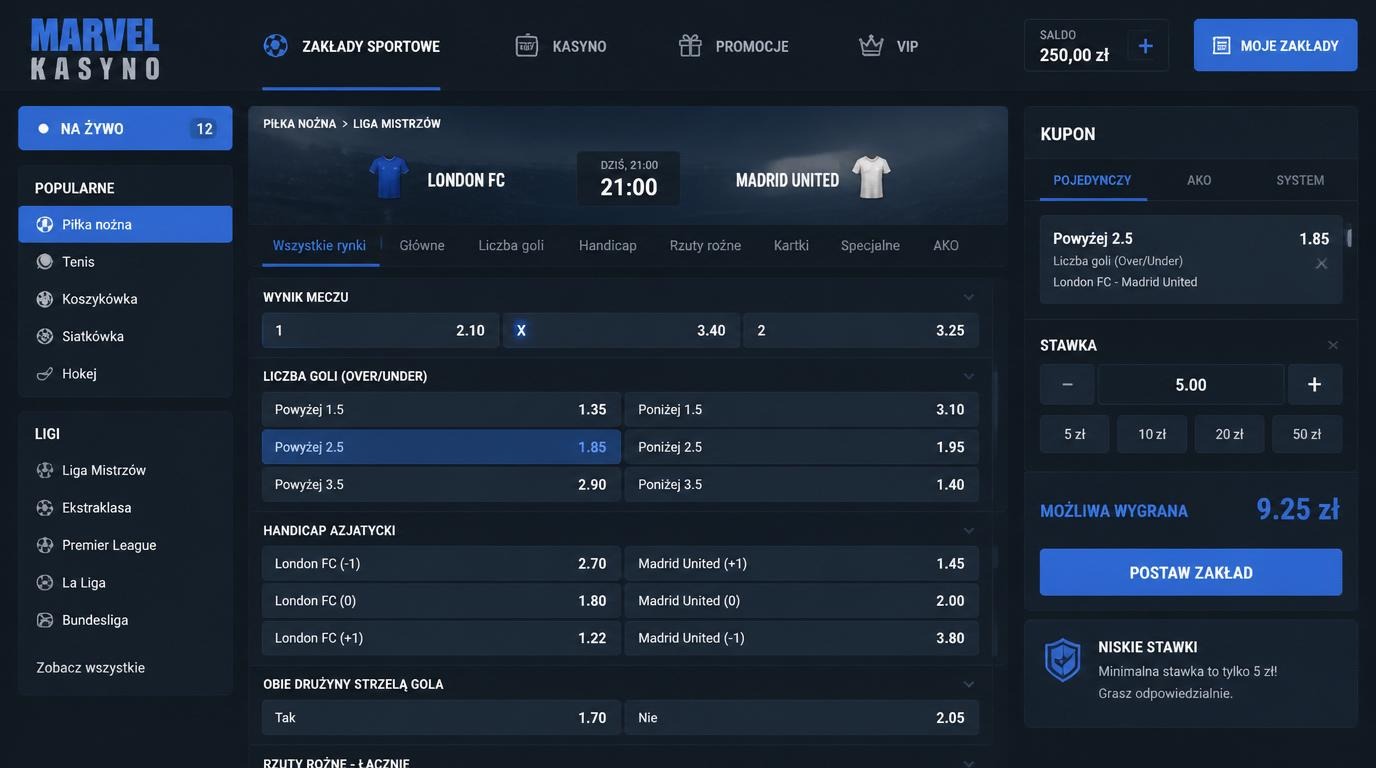
Task: Open the Kartki markets tab
Action: pos(791,245)
